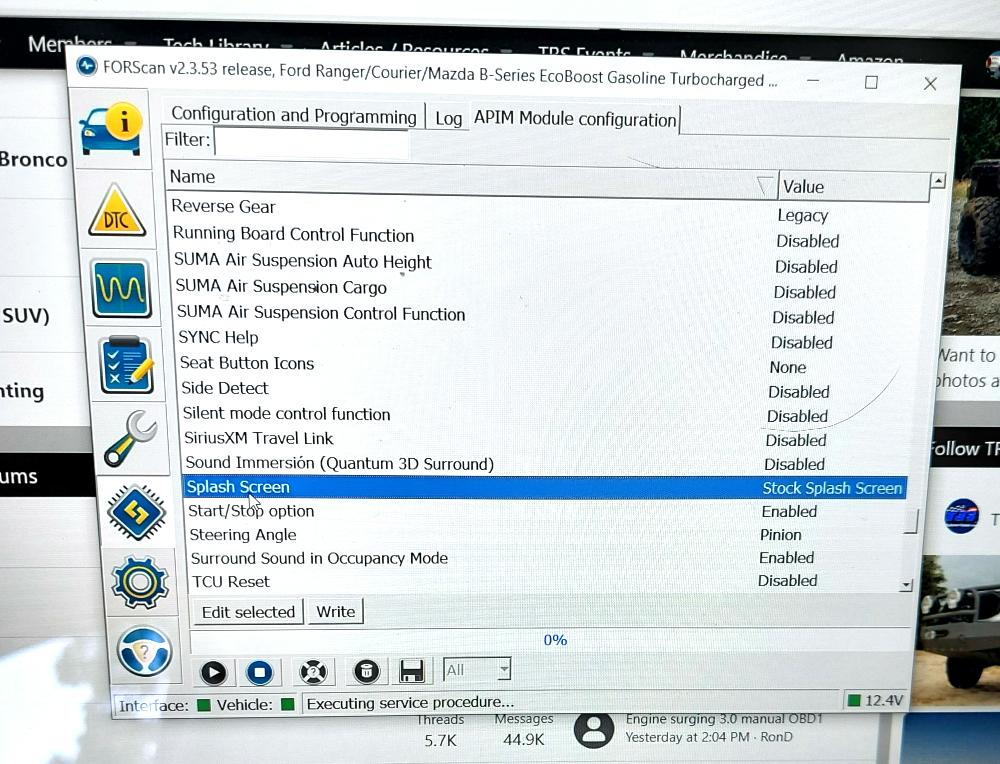This screenshot has width=1000, height=764.
Task: Click the scrollbar down arrow of the list
Action: [906, 585]
